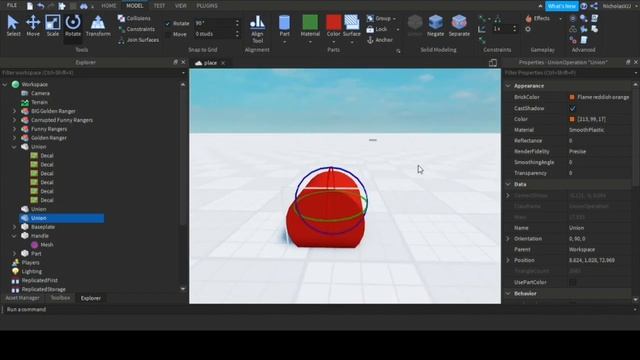Viewport: 640px width, 360px height.
Task: Toggle the CastShadow checkbox
Action: 572,109
